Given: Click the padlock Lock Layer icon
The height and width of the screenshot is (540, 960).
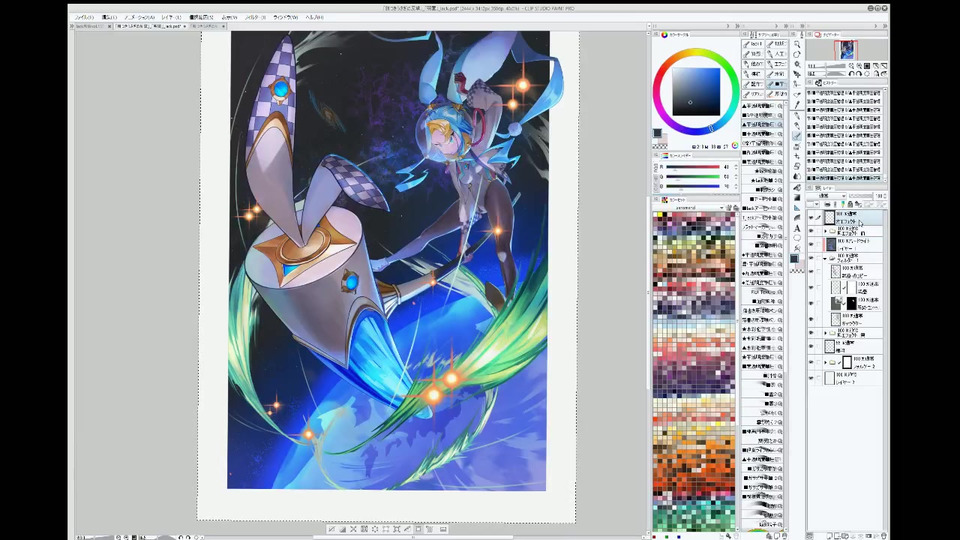Looking at the screenshot, I should [x=850, y=204].
